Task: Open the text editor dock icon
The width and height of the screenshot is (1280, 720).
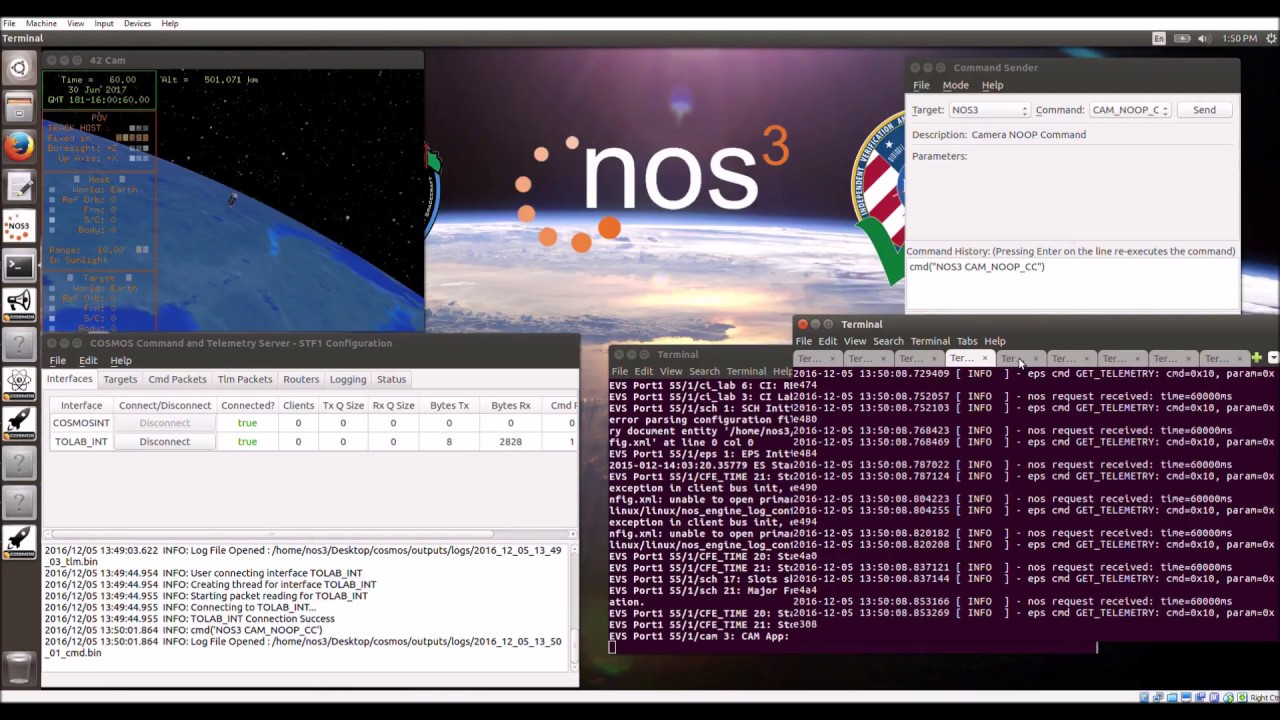Action: coord(19,186)
